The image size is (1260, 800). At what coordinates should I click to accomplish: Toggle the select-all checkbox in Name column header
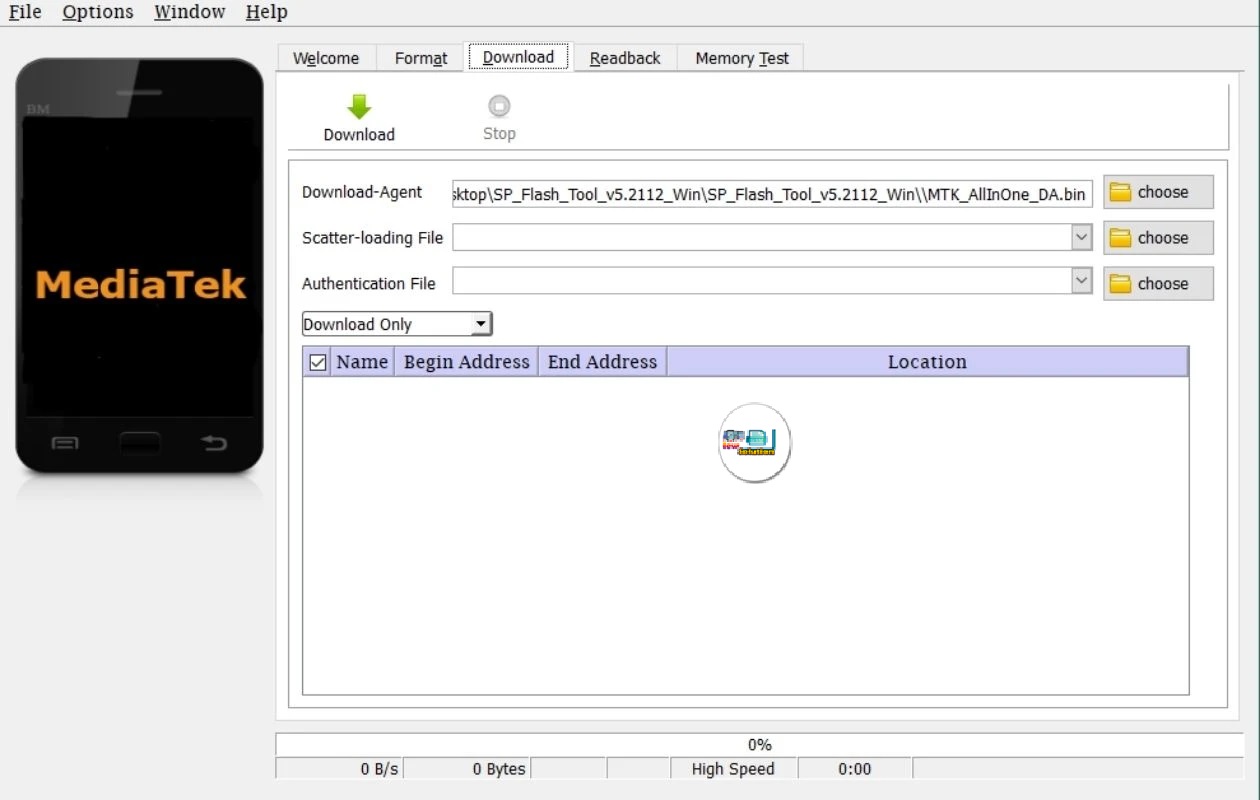pyautogui.click(x=317, y=361)
